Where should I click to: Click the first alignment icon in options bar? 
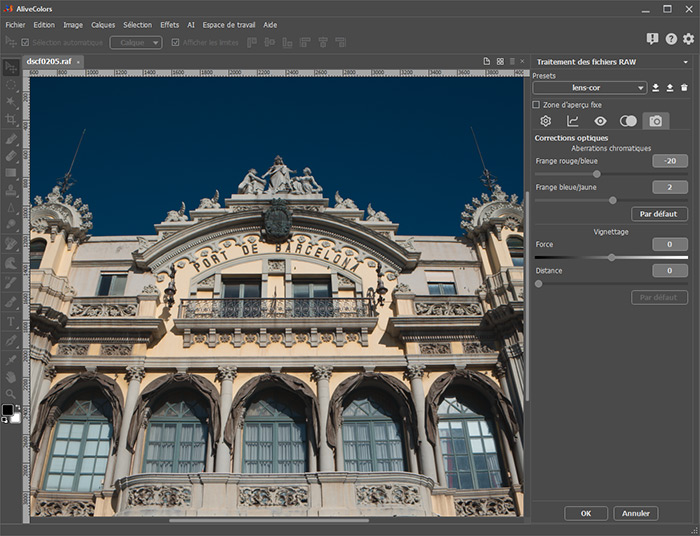click(252, 42)
